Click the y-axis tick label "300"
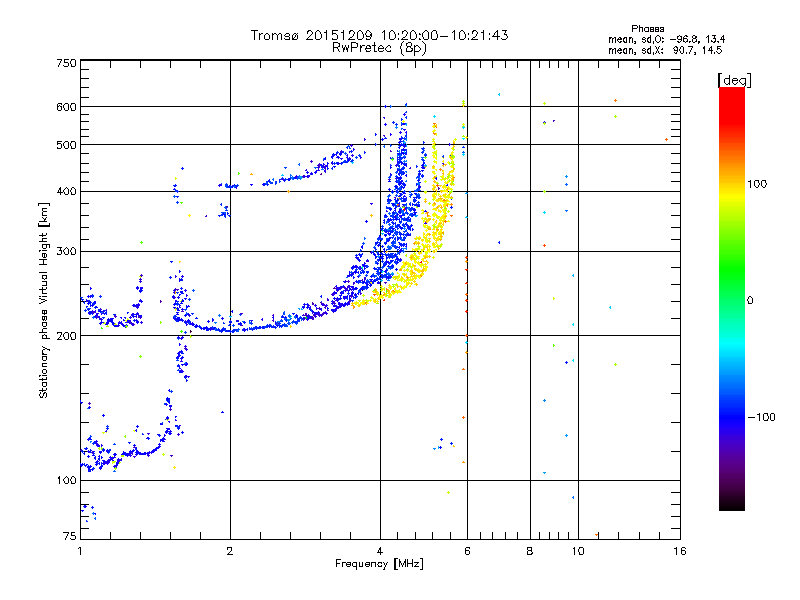 (x=66, y=252)
